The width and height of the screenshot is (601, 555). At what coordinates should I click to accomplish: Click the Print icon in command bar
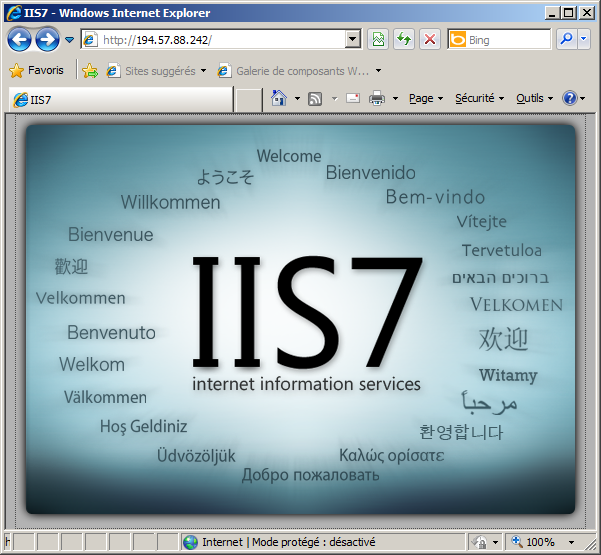click(377, 98)
